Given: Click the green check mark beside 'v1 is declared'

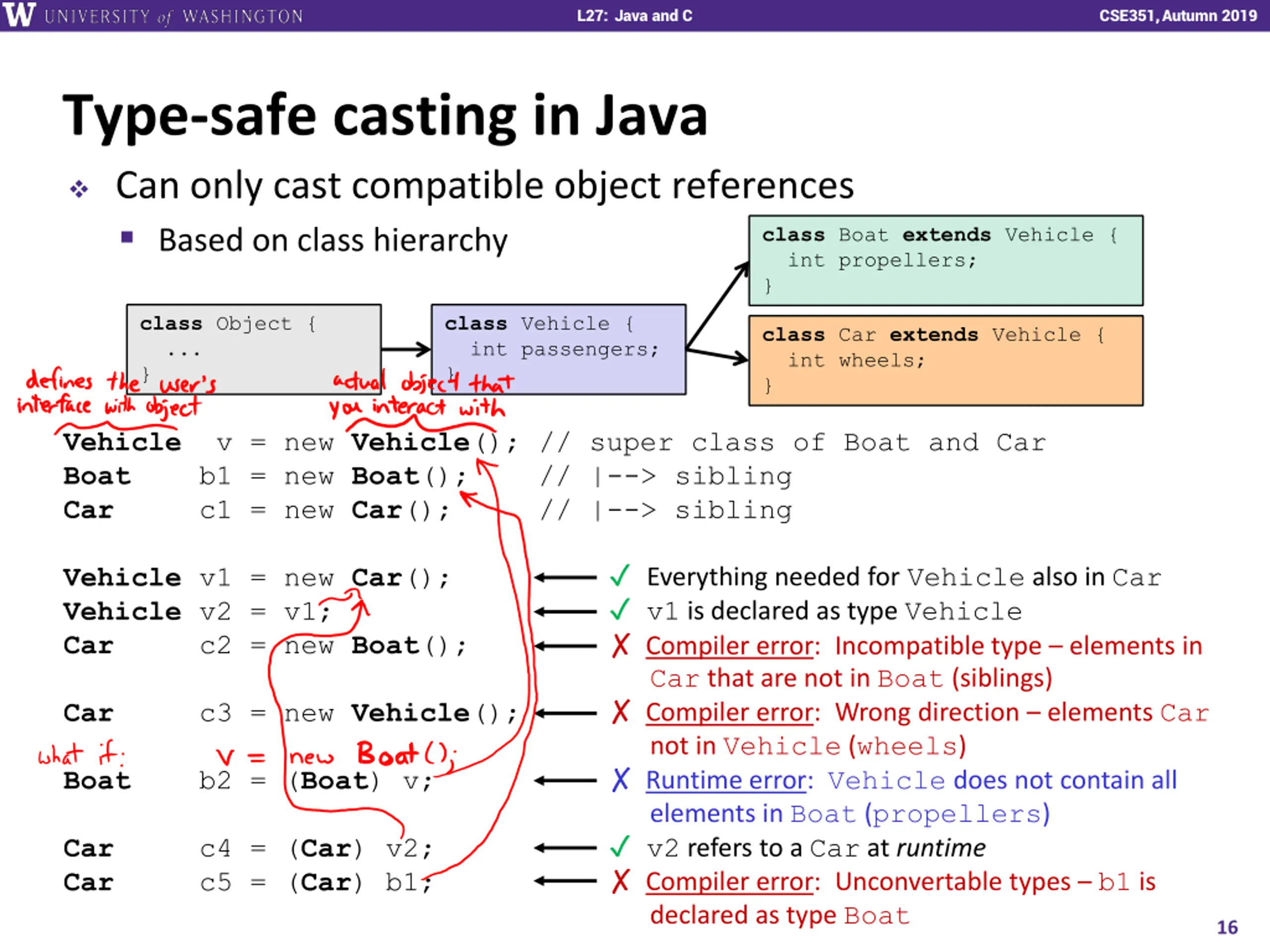Looking at the screenshot, I should (x=621, y=609).
